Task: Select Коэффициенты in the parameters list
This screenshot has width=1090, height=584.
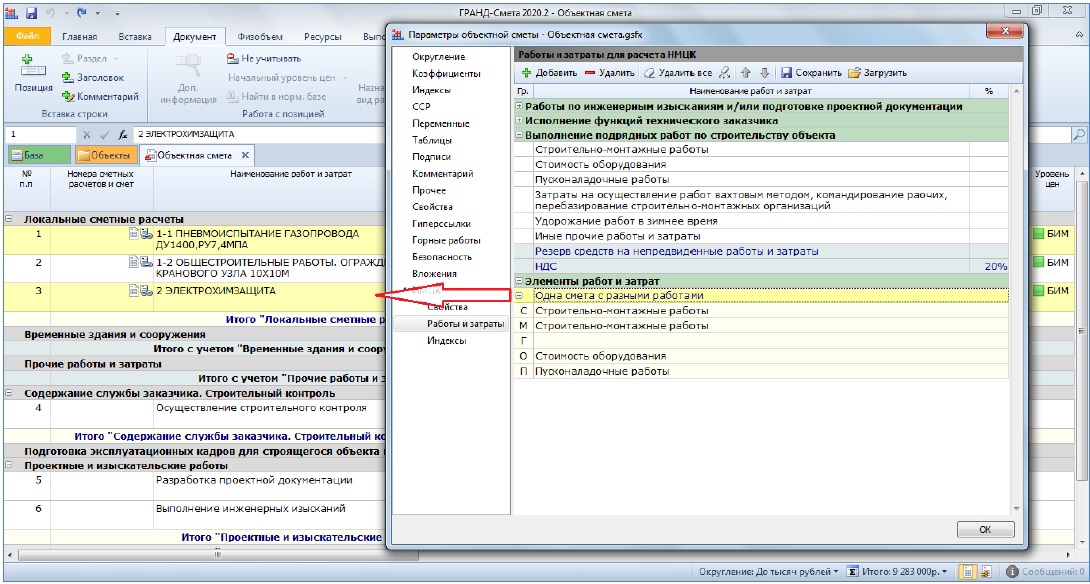Action: (x=446, y=73)
